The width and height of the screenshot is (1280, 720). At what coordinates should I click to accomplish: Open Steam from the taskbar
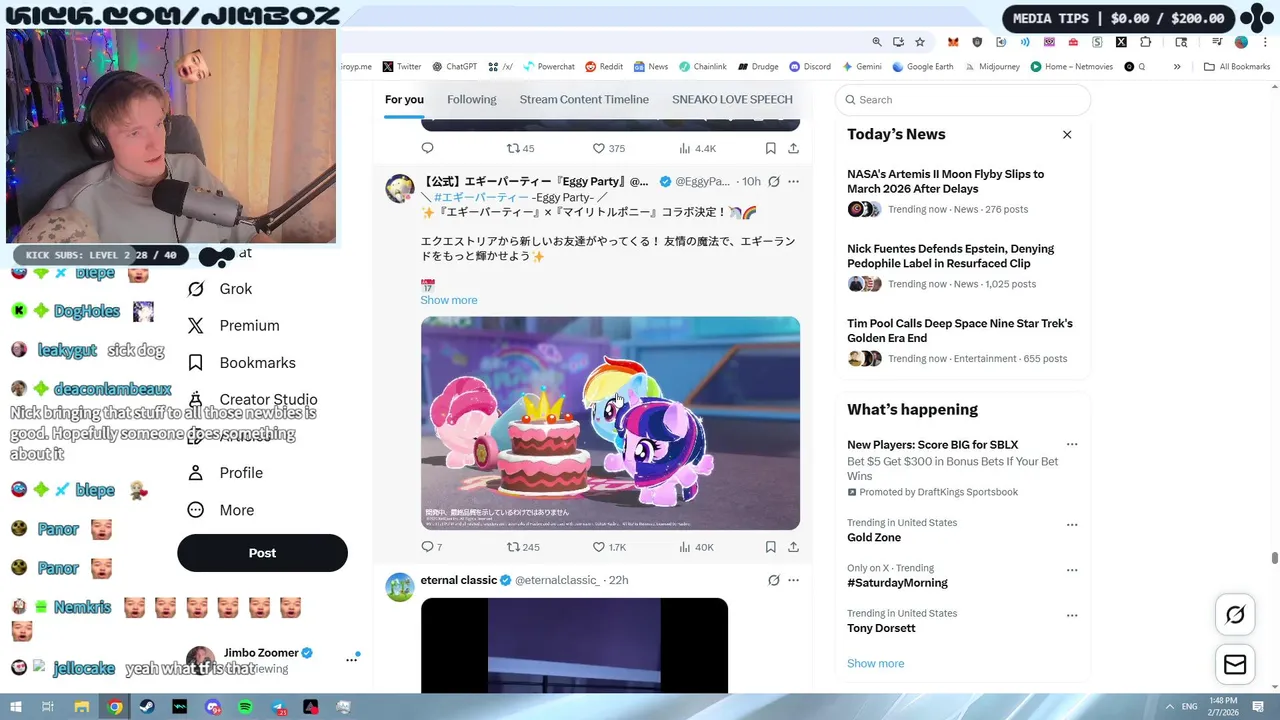pos(147,707)
